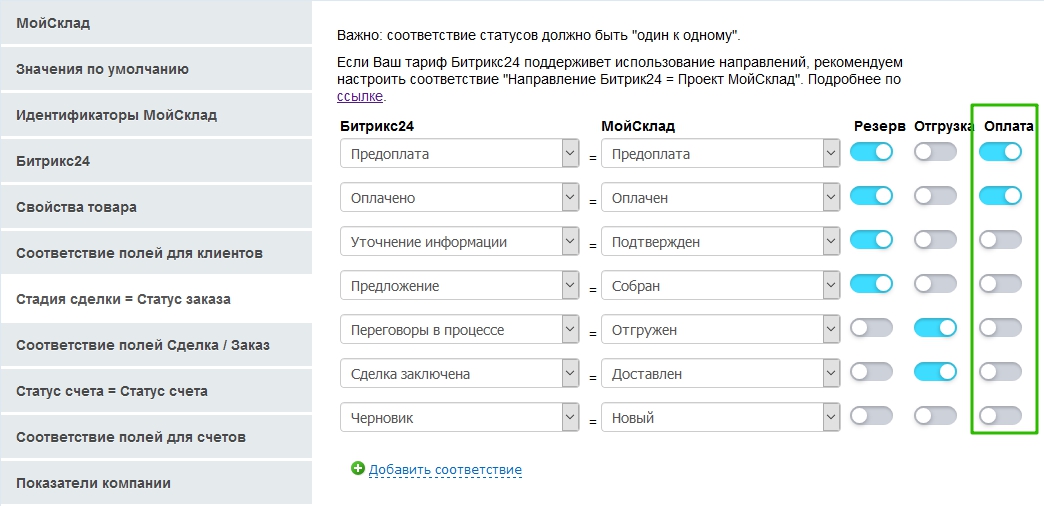The image size is (1044, 506).
Task: Switch off Оплата toggle in Предоплата row
Action: coord(1000,152)
